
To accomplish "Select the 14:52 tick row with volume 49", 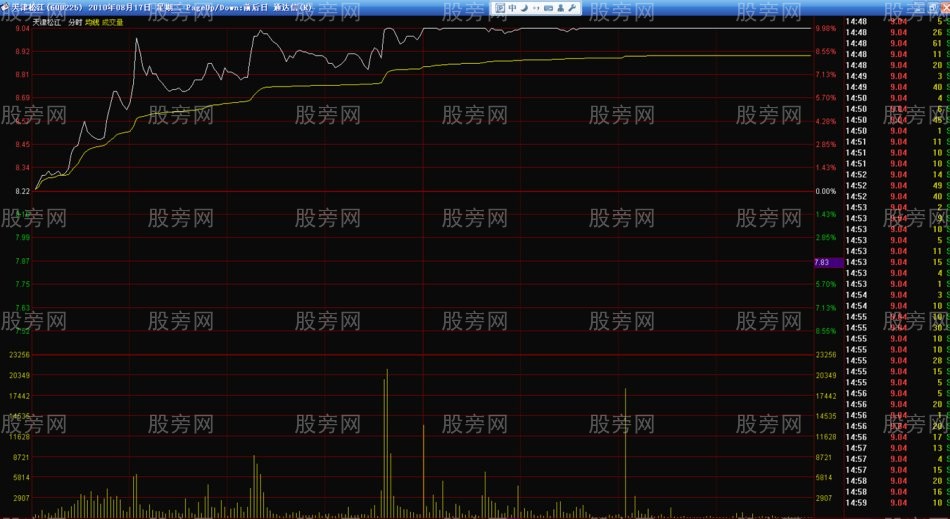I will coord(897,186).
